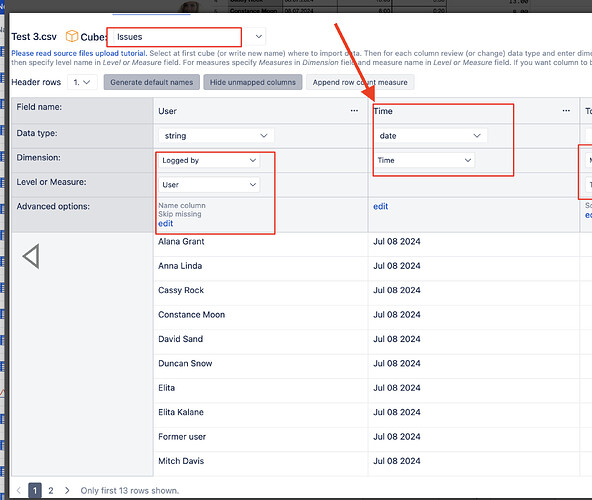The height and width of the screenshot is (500, 592).
Task: Click the previous page chevron in pagination
Action: tap(18, 491)
